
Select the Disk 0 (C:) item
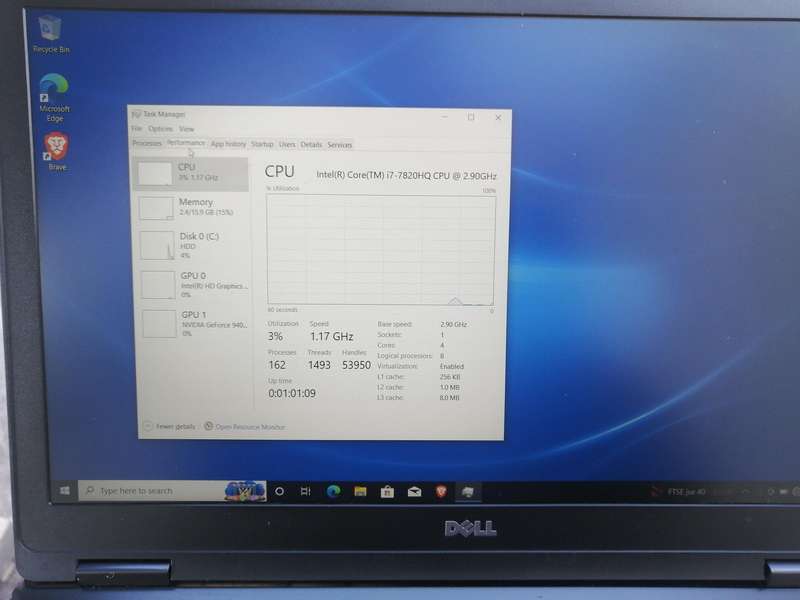(194, 245)
